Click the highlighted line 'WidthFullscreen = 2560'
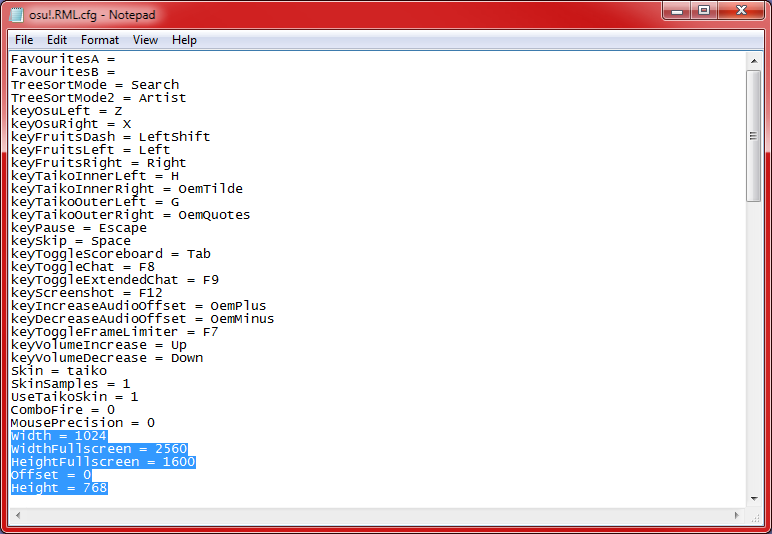Screen dimensions: 772x534 [99, 449]
